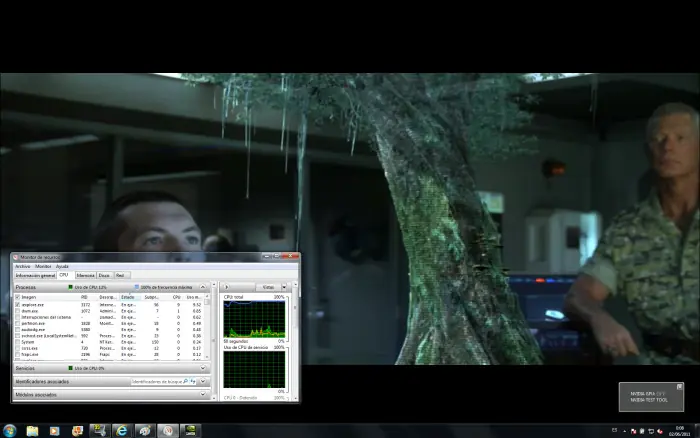The height and width of the screenshot is (438, 700).
Task: Open Internet Explorer taskbar icon
Action: (x=121, y=431)
